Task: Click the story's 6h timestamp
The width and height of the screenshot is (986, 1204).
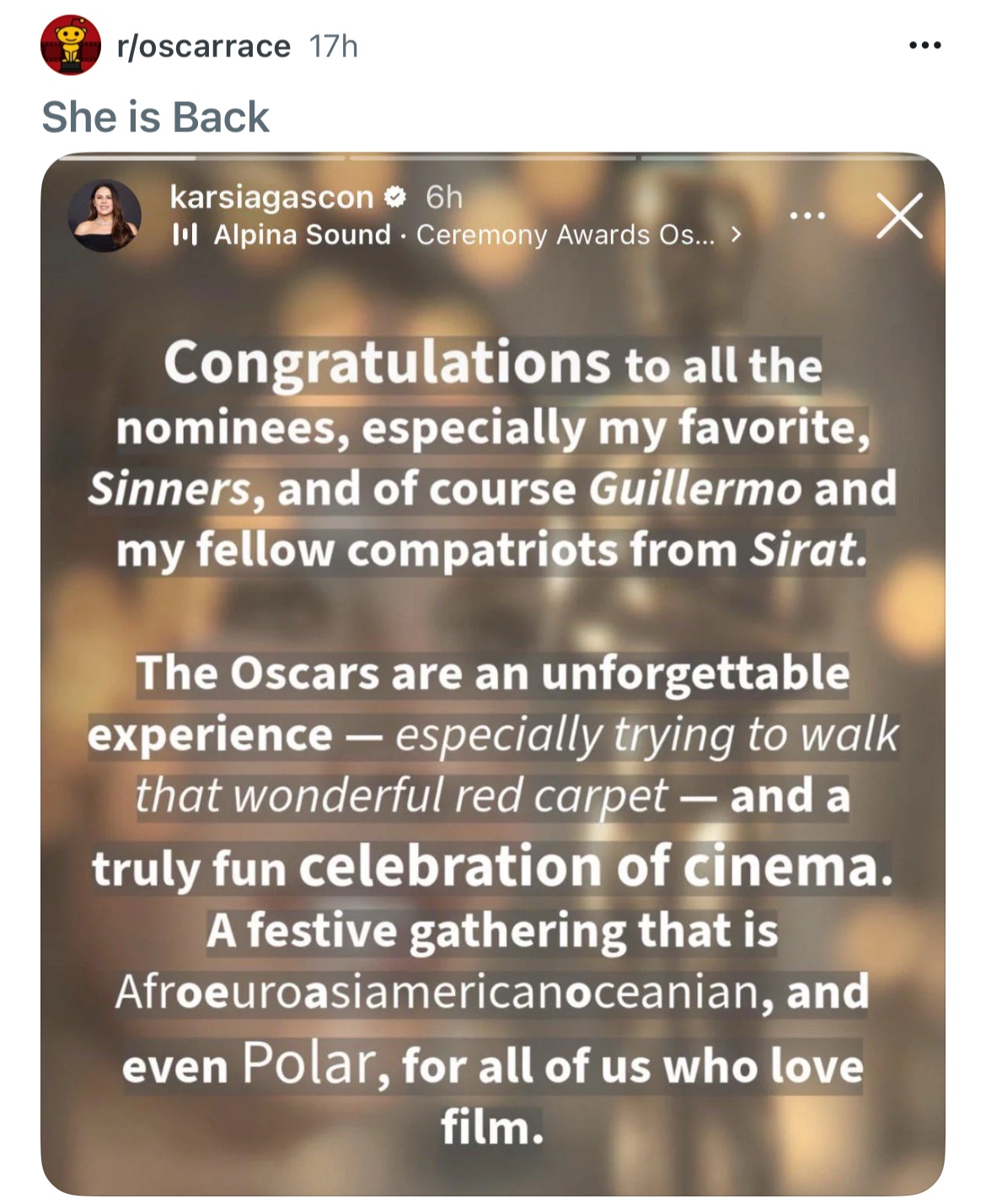Action: (x=444, y=197)
